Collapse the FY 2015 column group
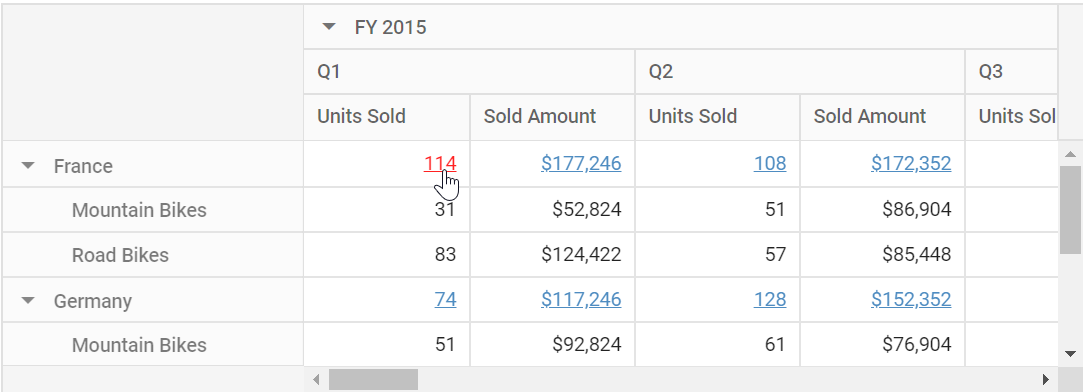This screenshot has width=1083, height=392. pos(329,27)
